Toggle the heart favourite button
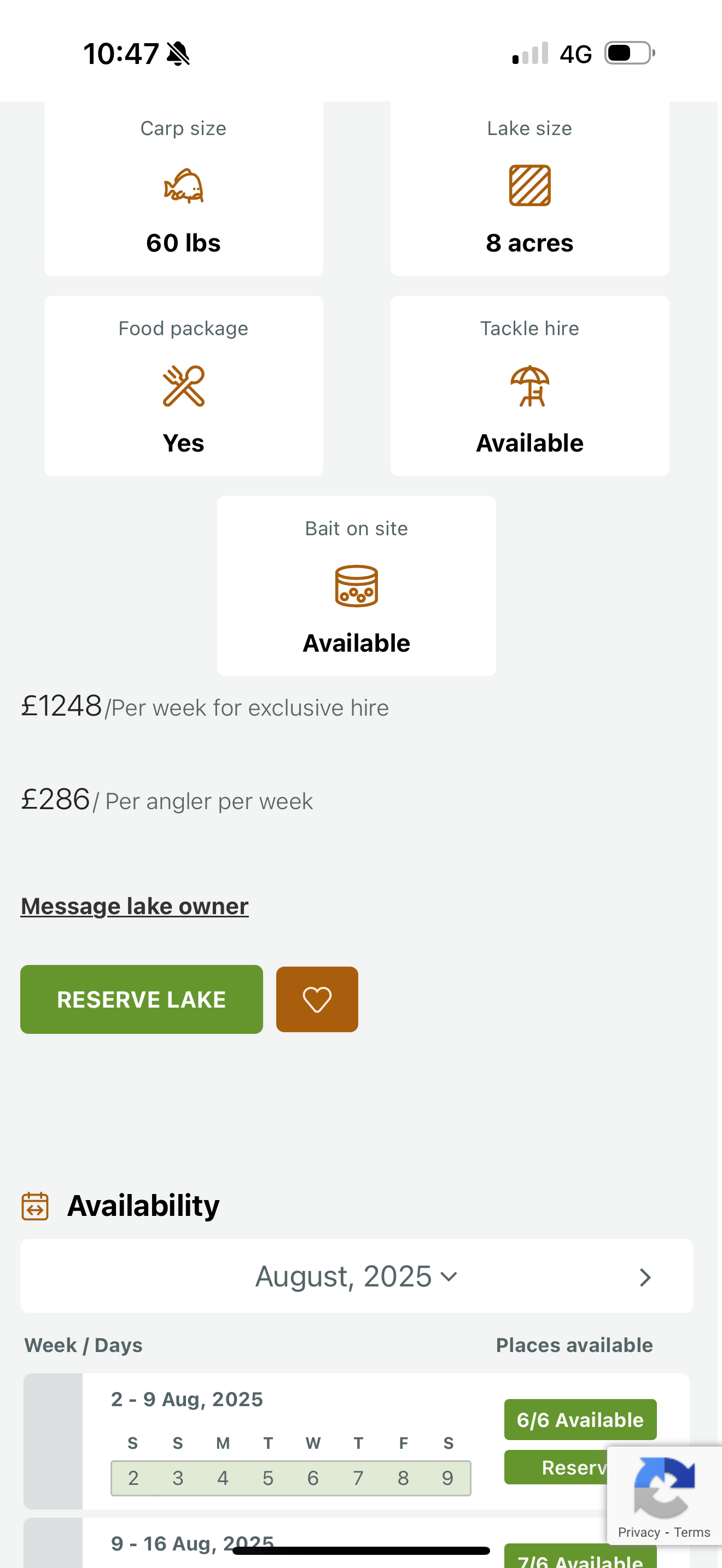 click(x=317, y=999)
